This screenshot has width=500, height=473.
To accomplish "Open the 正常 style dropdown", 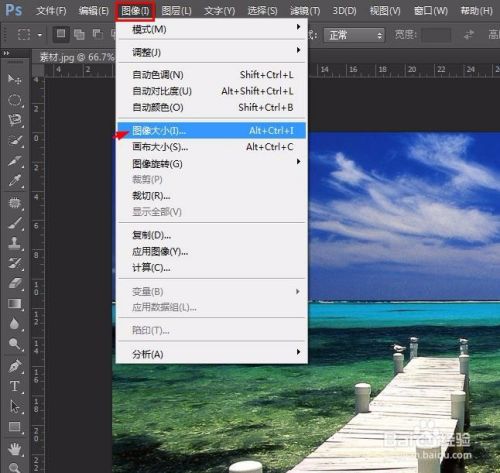I will [x=354, y=35].
